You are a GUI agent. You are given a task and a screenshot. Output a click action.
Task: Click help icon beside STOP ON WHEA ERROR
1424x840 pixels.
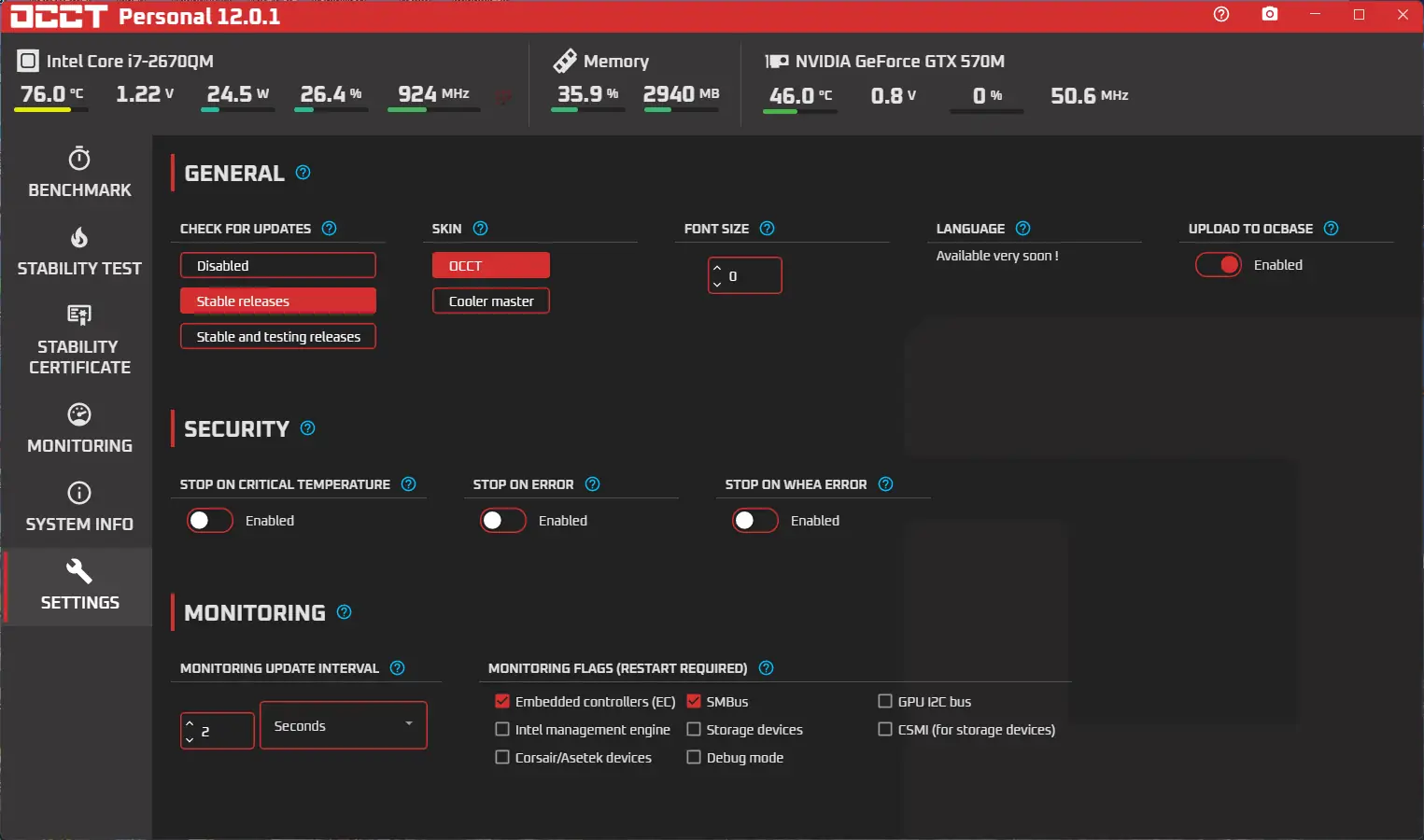[886, 484]
